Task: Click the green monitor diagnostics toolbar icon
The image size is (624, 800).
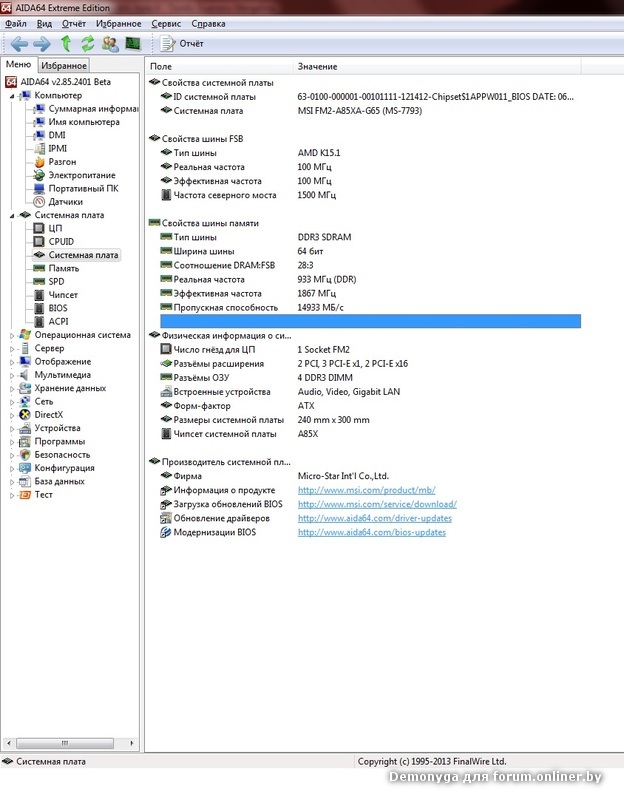Action: click(x=133, y=44)
